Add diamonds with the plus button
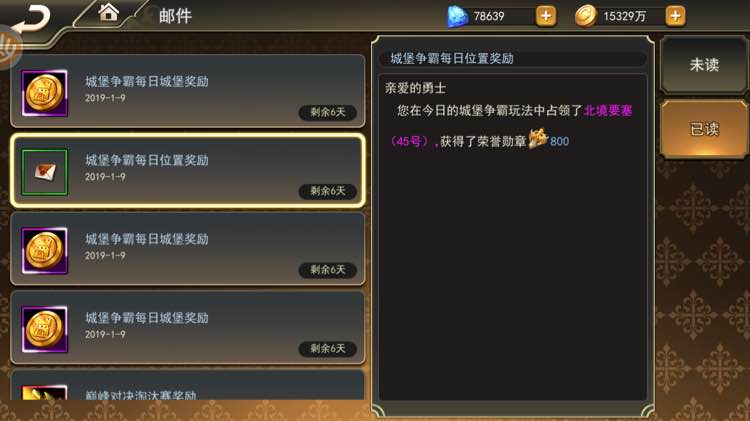 546,16
